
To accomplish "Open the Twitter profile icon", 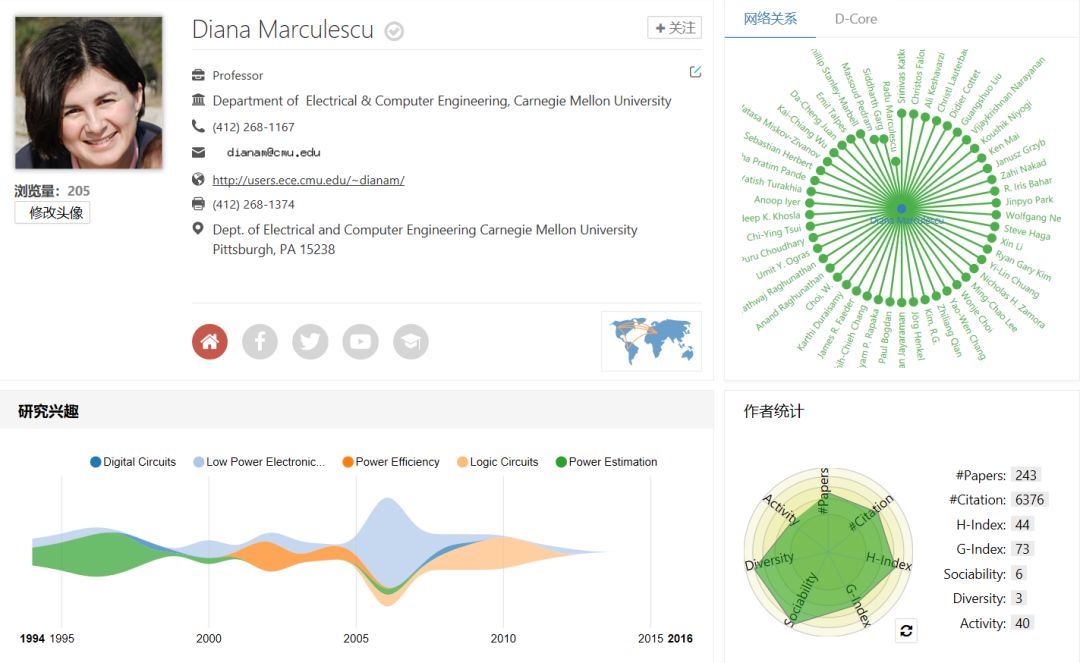I will pos(310,342).
